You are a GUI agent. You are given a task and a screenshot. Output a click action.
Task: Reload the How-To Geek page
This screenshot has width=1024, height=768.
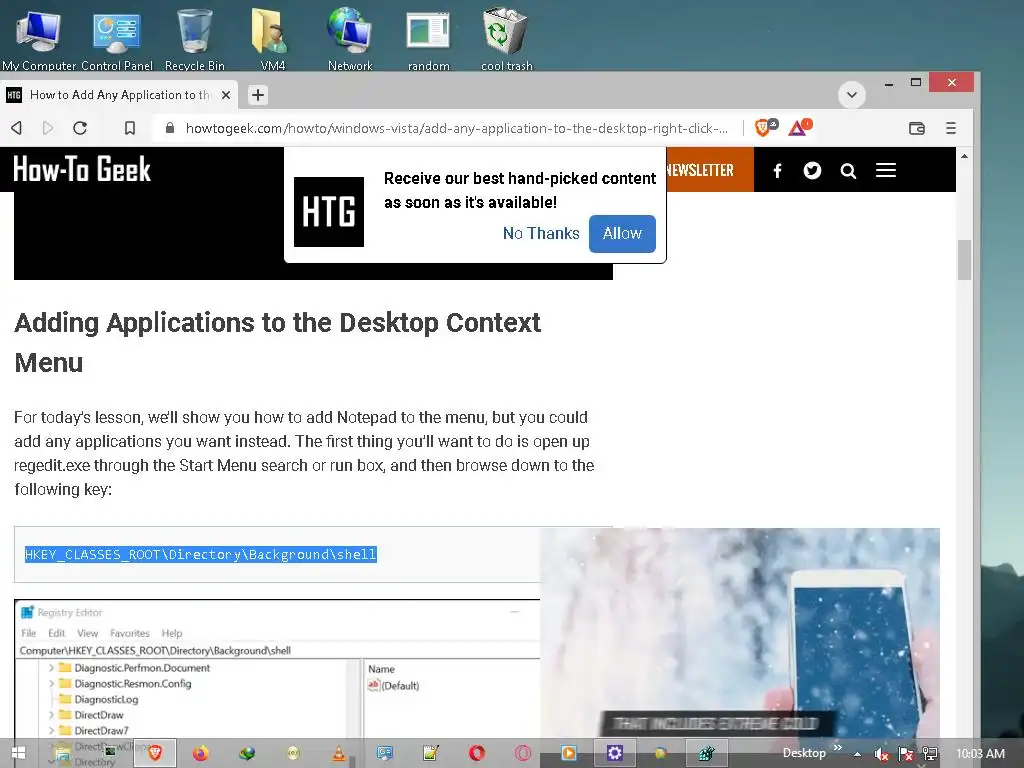click(80, 128)
